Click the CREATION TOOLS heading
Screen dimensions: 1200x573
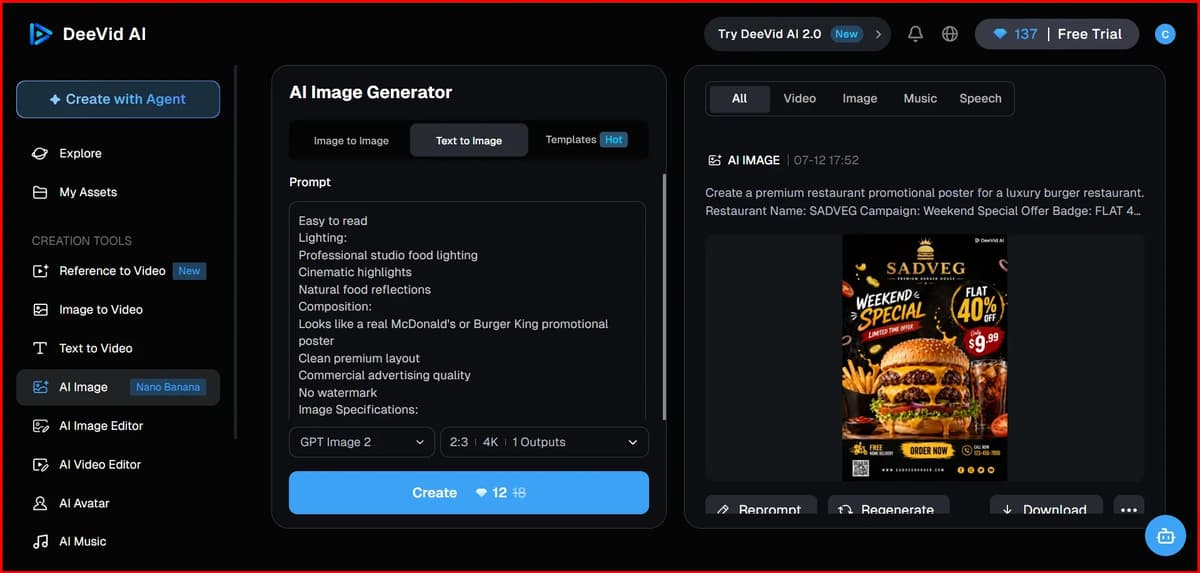coord(82,241)
